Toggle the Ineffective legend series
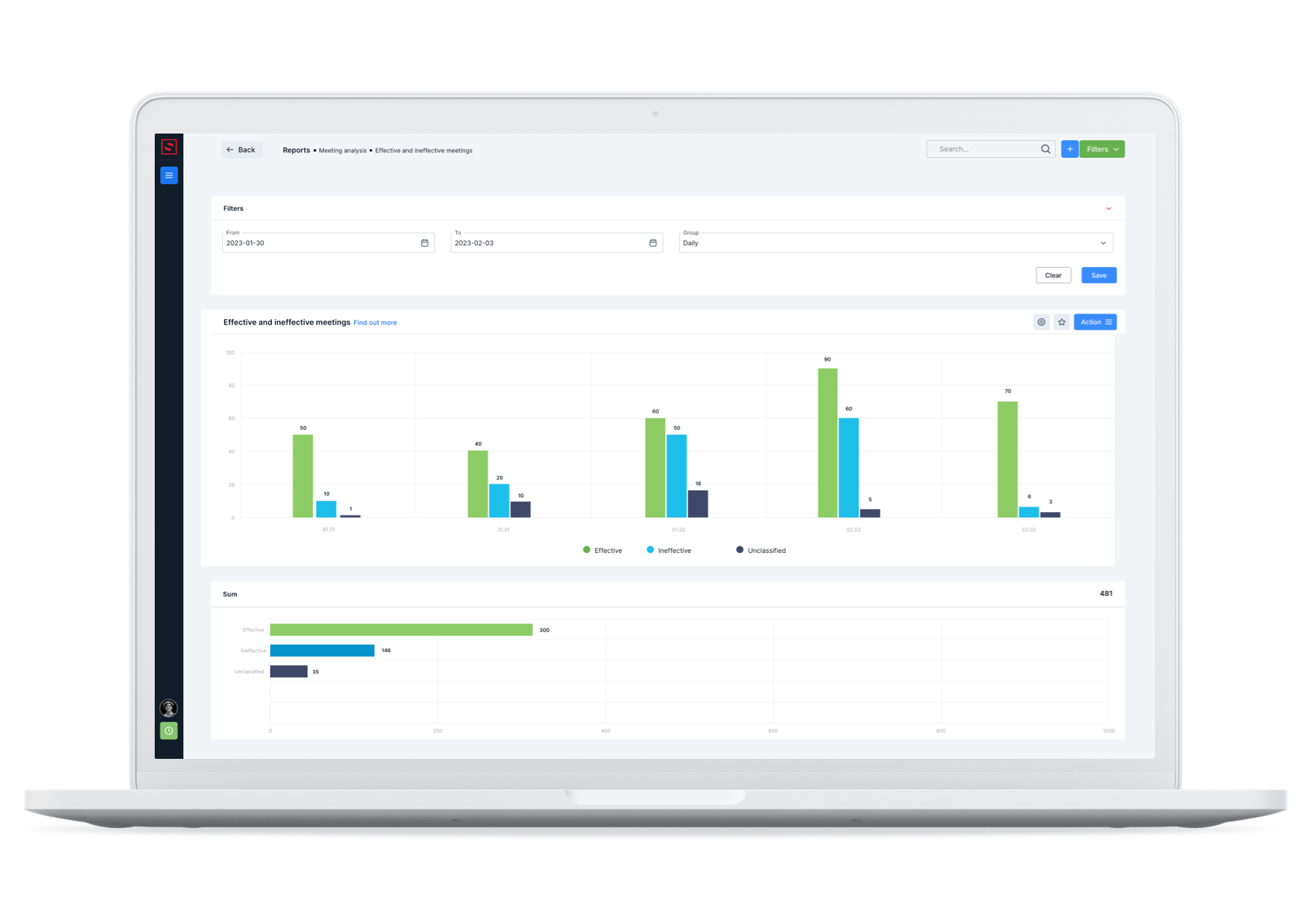1316x907 pixels. click(669, 550)
